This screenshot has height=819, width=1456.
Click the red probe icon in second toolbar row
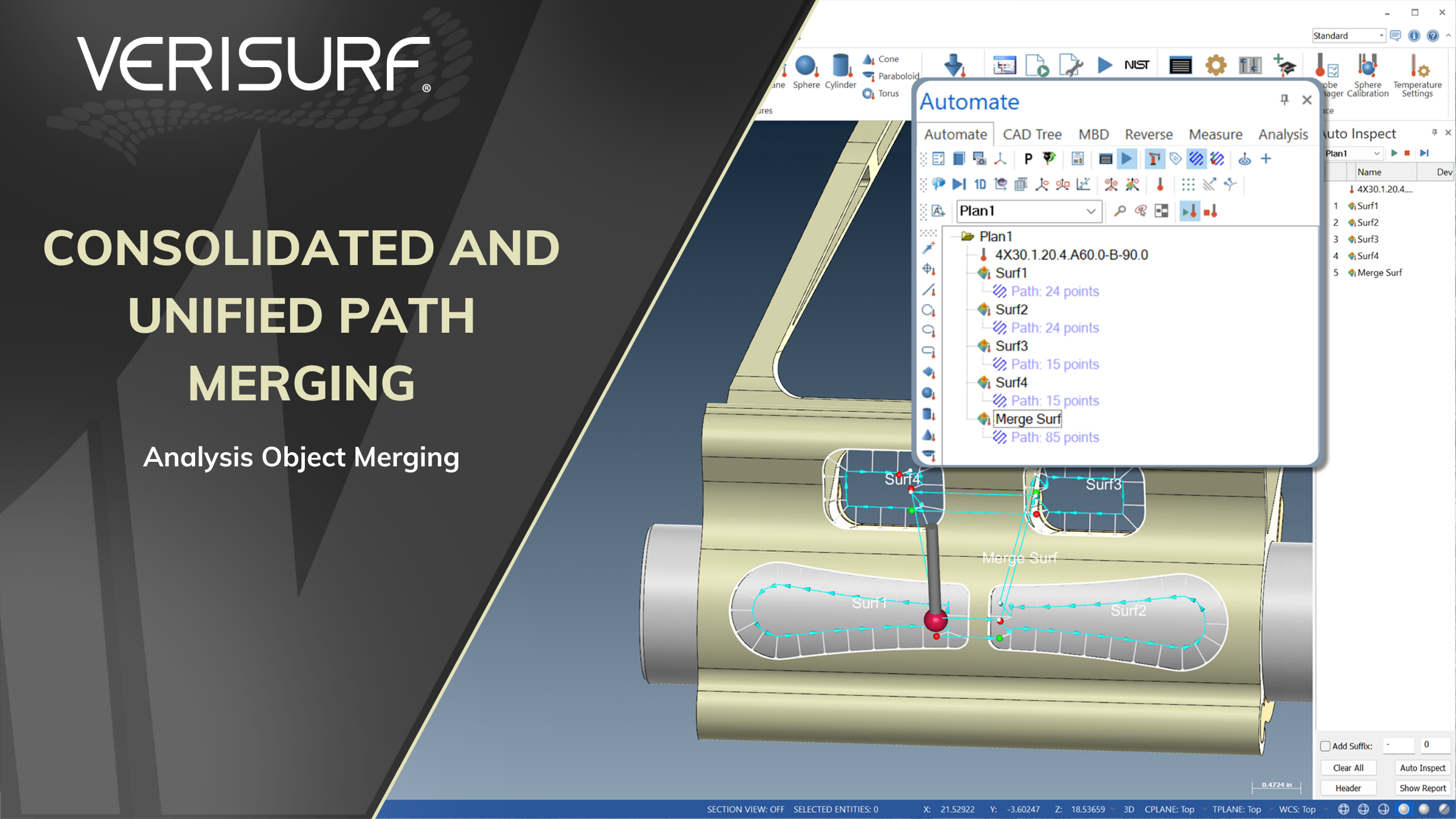[1160, 184]
